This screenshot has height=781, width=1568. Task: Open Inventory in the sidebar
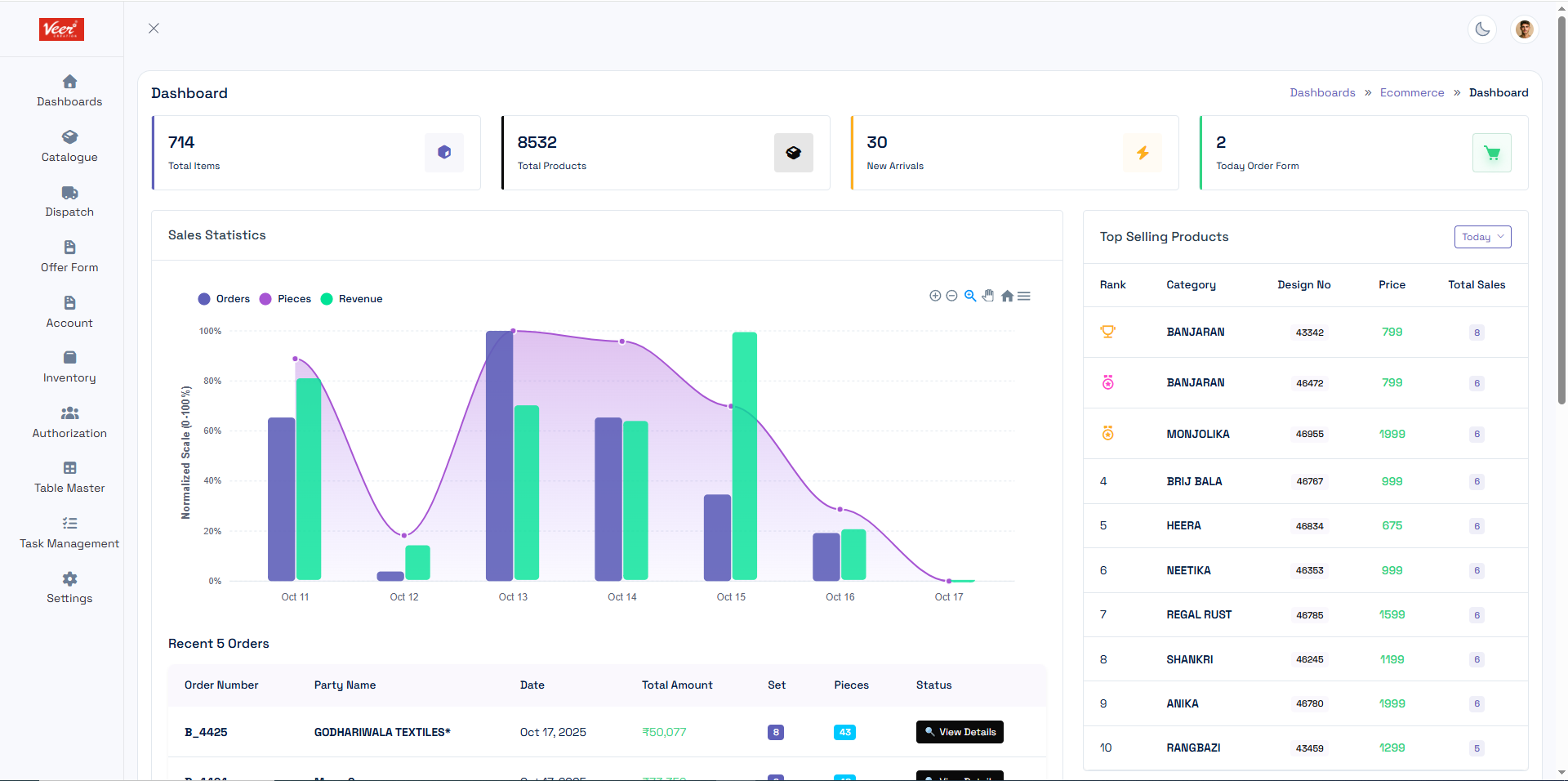(x=69, y=366)
